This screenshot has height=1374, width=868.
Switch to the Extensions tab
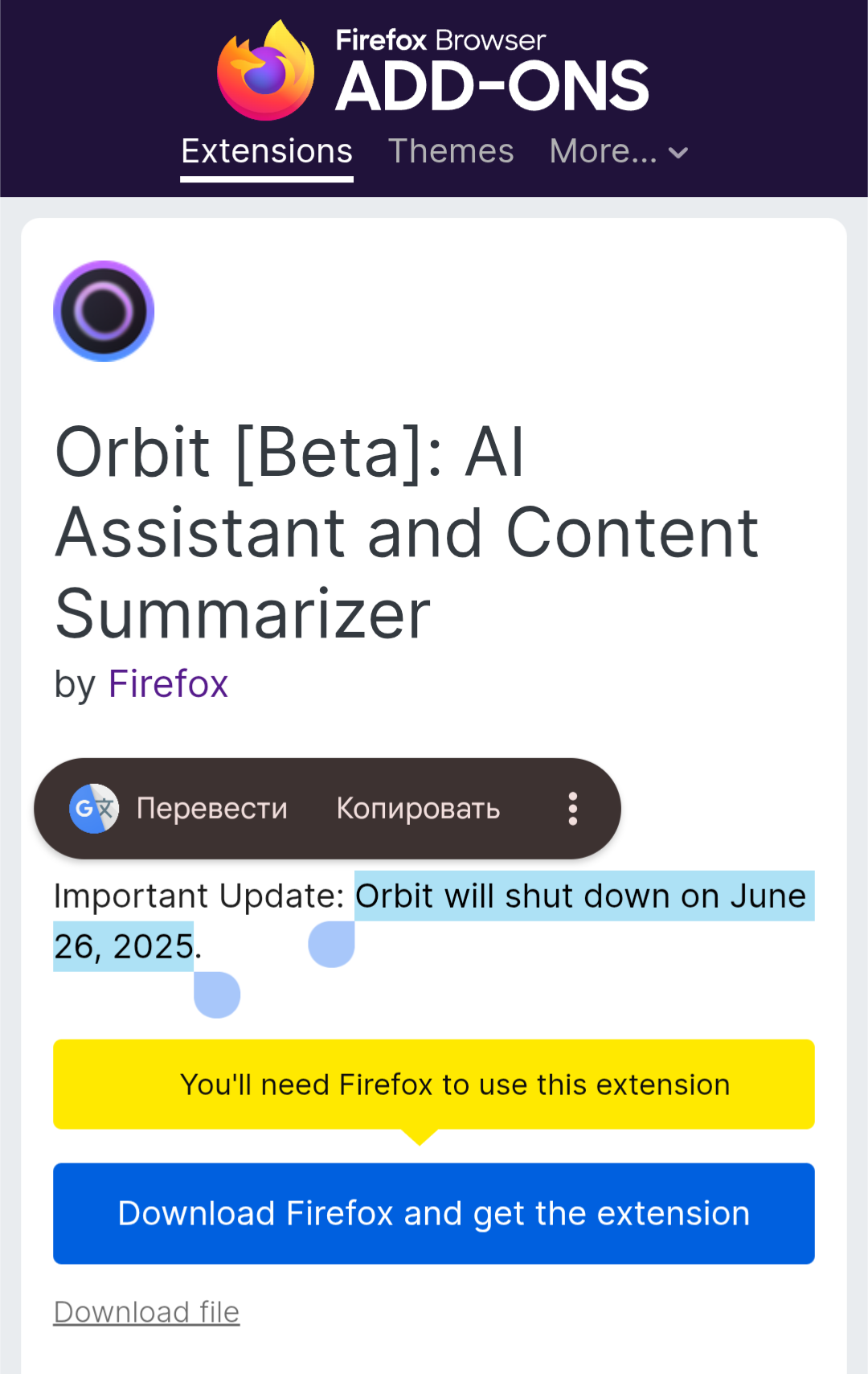267,151
